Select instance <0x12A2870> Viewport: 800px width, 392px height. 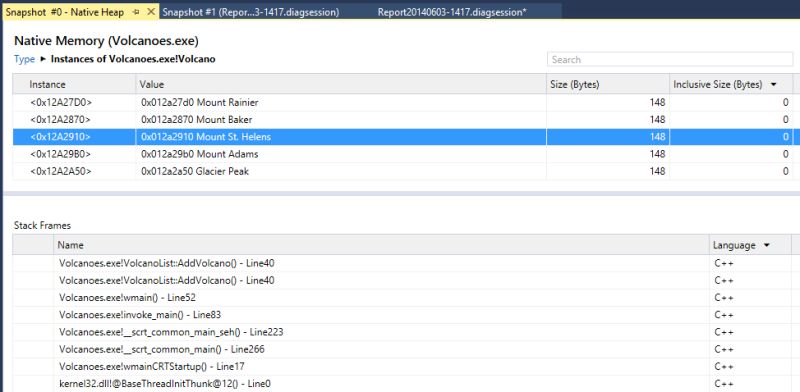(60, 120)
